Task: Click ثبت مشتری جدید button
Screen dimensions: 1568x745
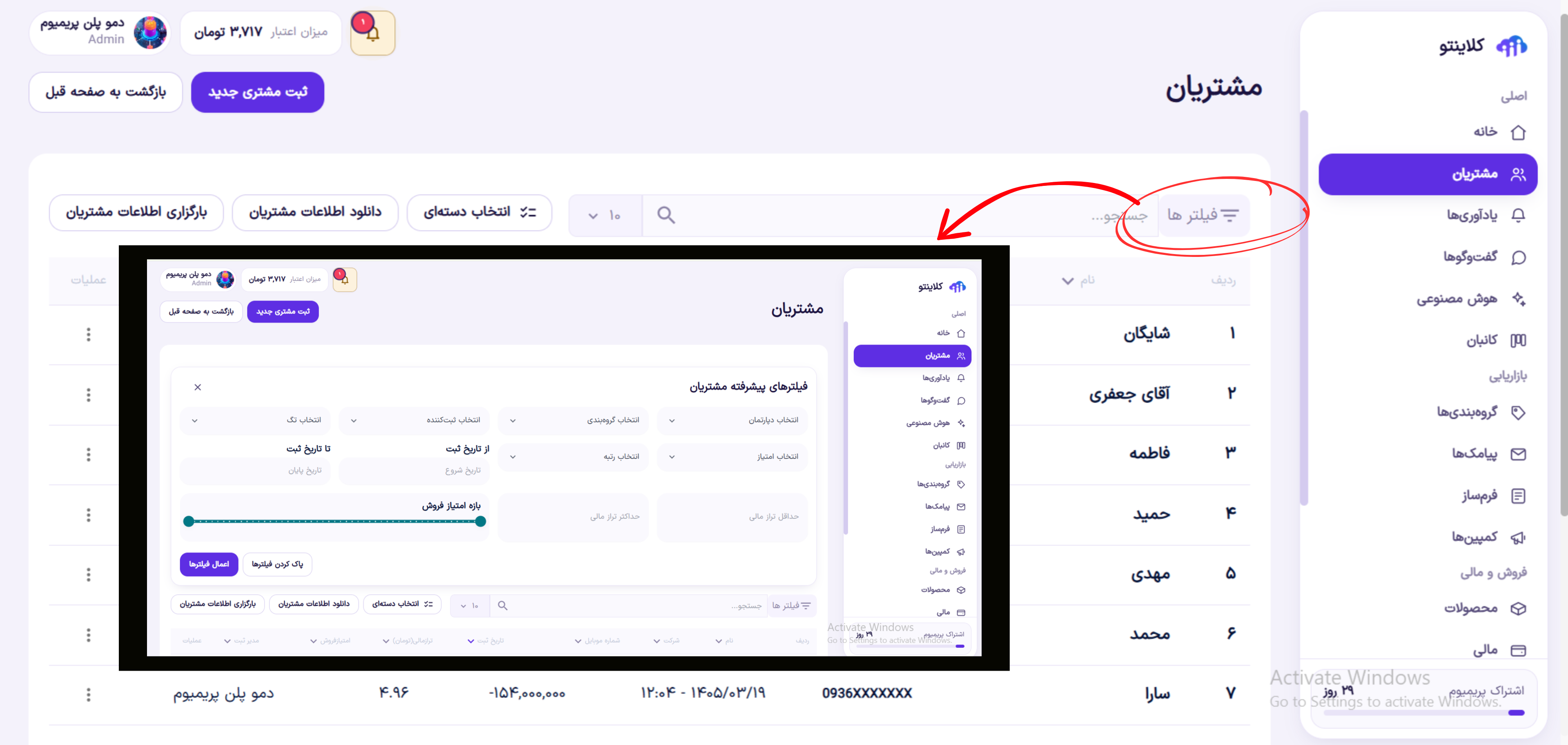Action: point(258,92)
